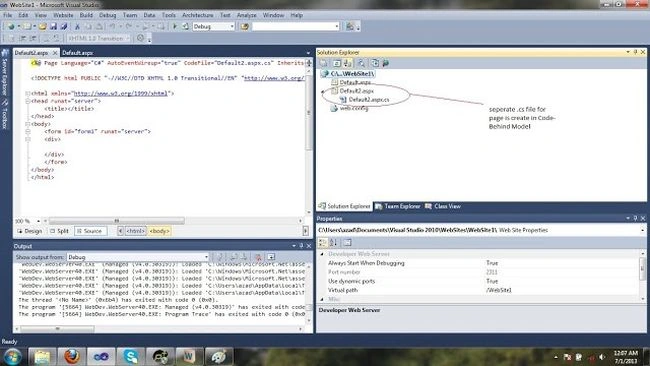Screen dimensions: 650x366
Task: Switch to Split view
Action: (59, 231)
